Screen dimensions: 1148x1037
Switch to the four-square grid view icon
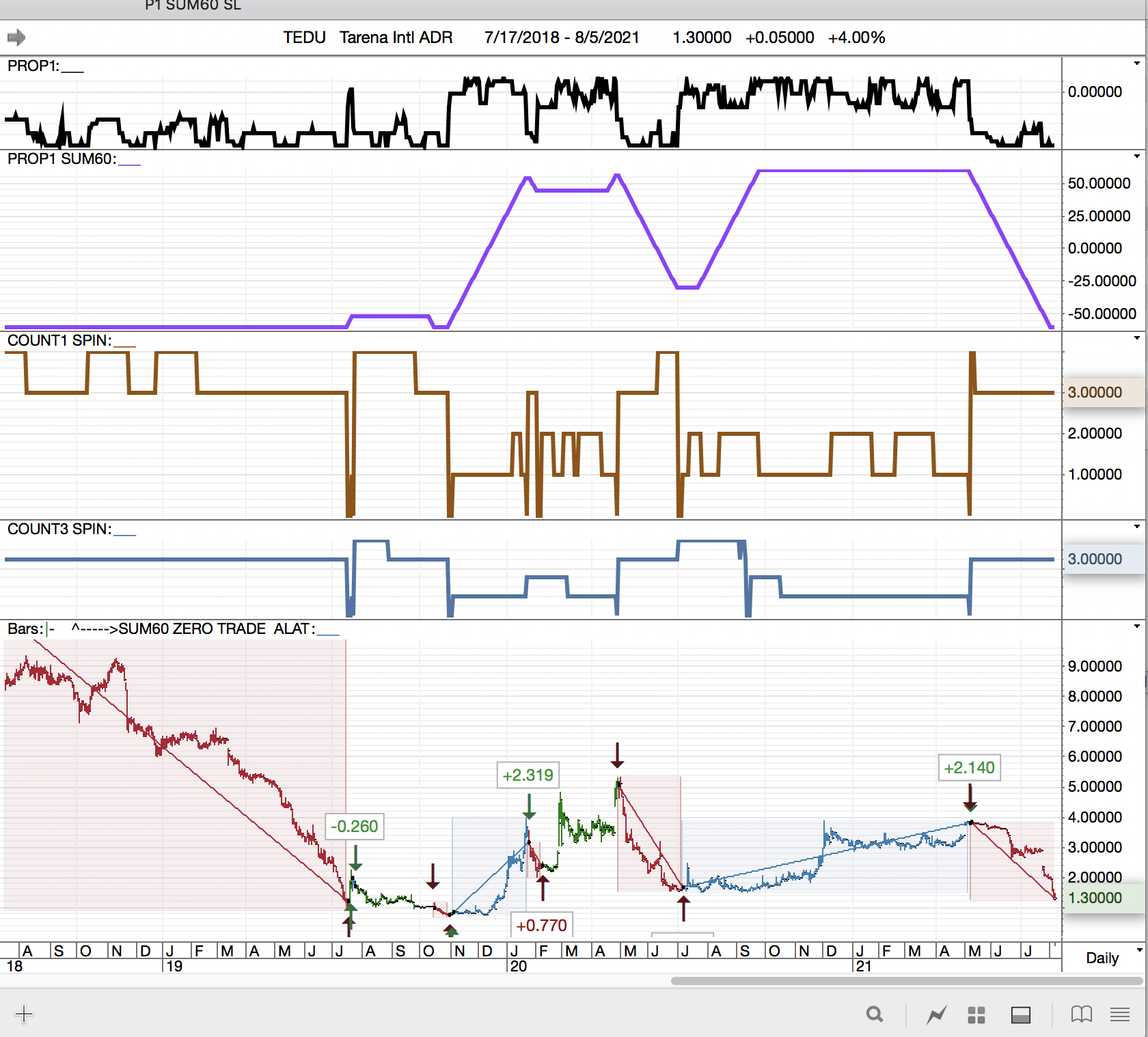point(976,1015)
